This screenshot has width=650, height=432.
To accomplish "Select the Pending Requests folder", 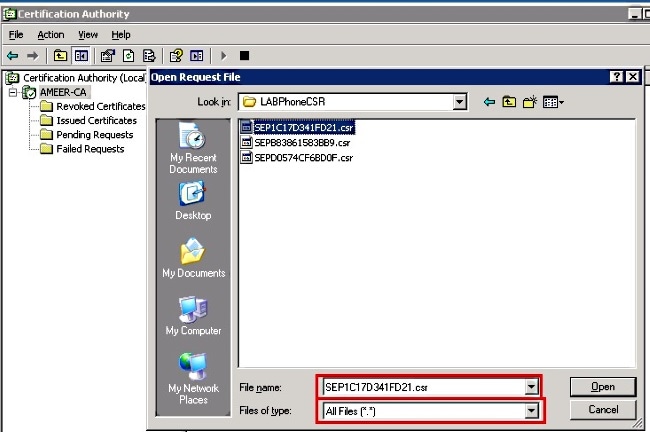I will [95, 134].
